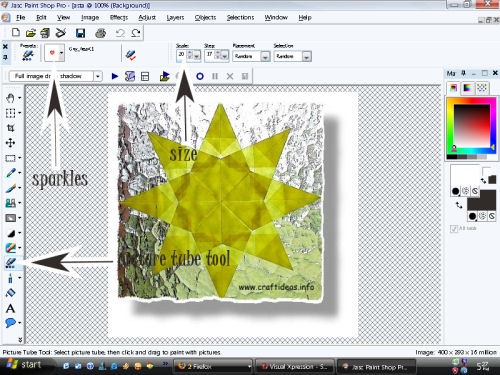Select the Eraser tool
The height and width of the screenshot is (375, 500).
click(11, 248)
